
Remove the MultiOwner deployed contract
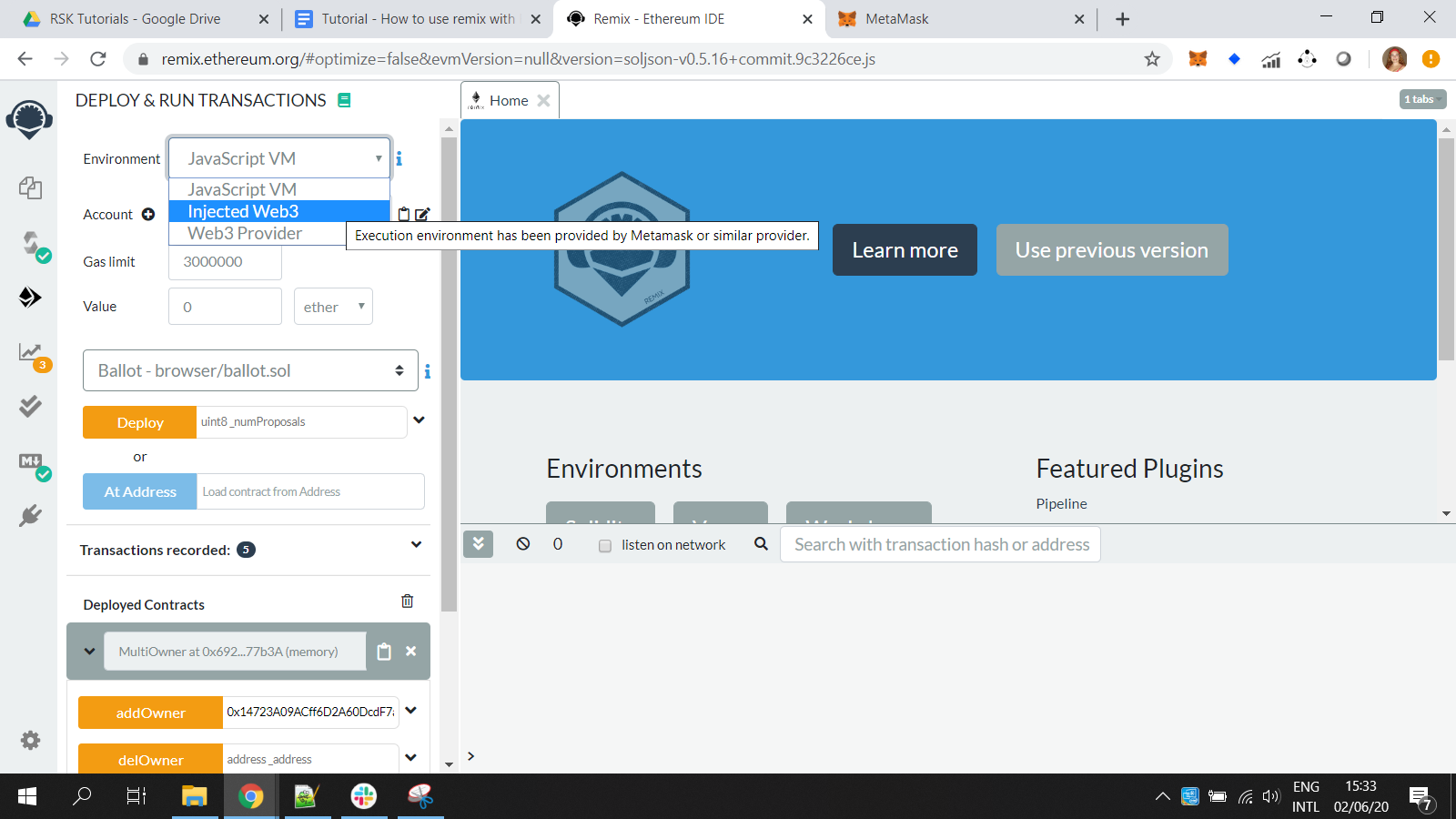[411, 651]
